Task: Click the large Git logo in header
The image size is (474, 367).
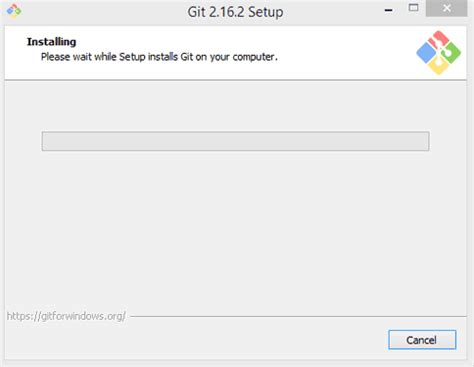Action: (x=438, y=53)
